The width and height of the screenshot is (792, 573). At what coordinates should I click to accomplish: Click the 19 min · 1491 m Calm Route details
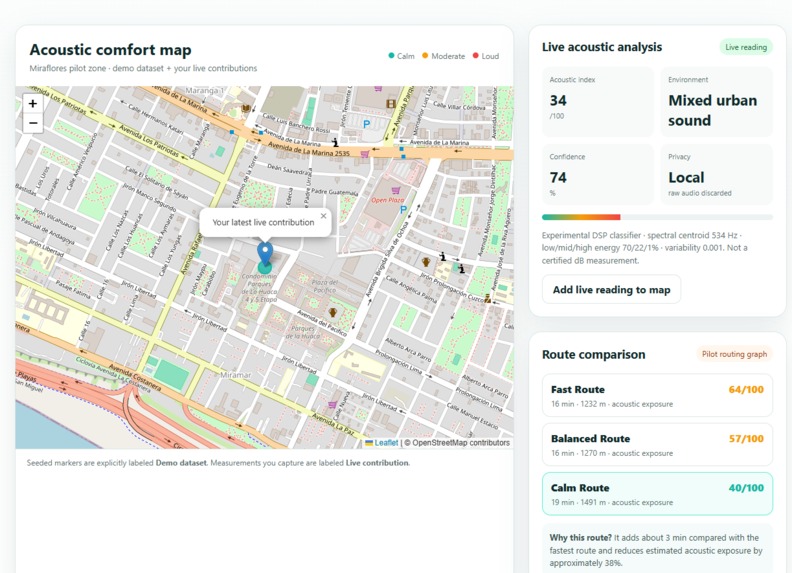[612, 502]
